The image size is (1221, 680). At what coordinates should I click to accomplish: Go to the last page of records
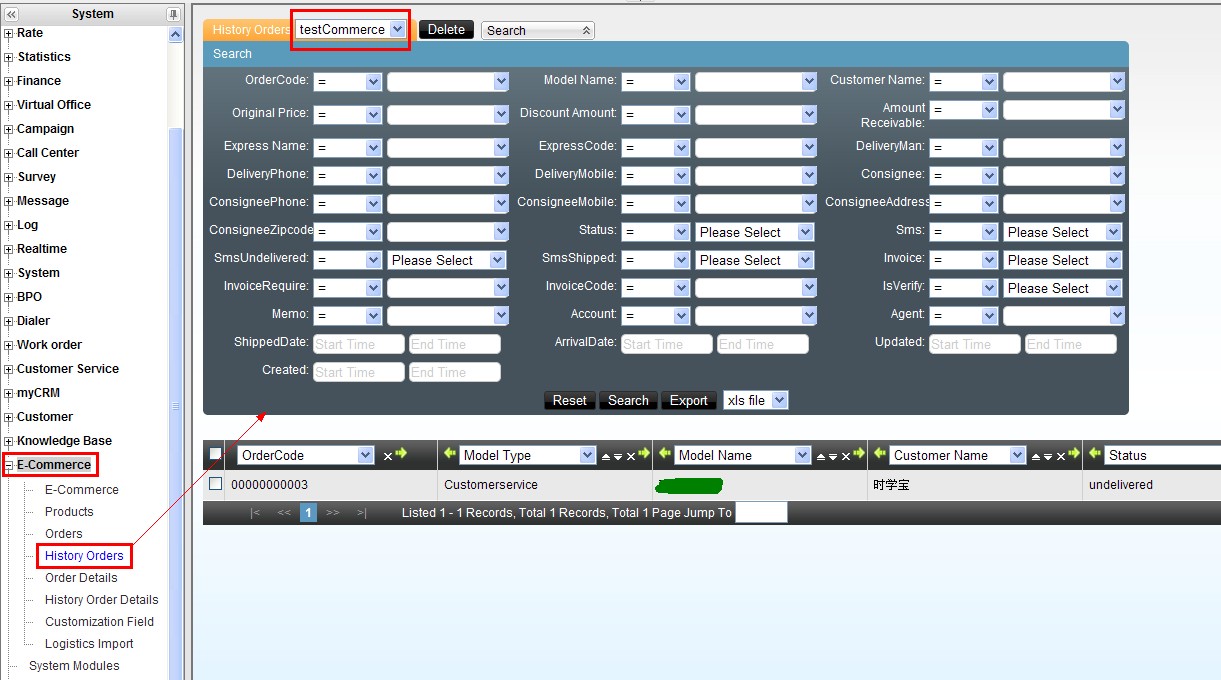point(361,513)
